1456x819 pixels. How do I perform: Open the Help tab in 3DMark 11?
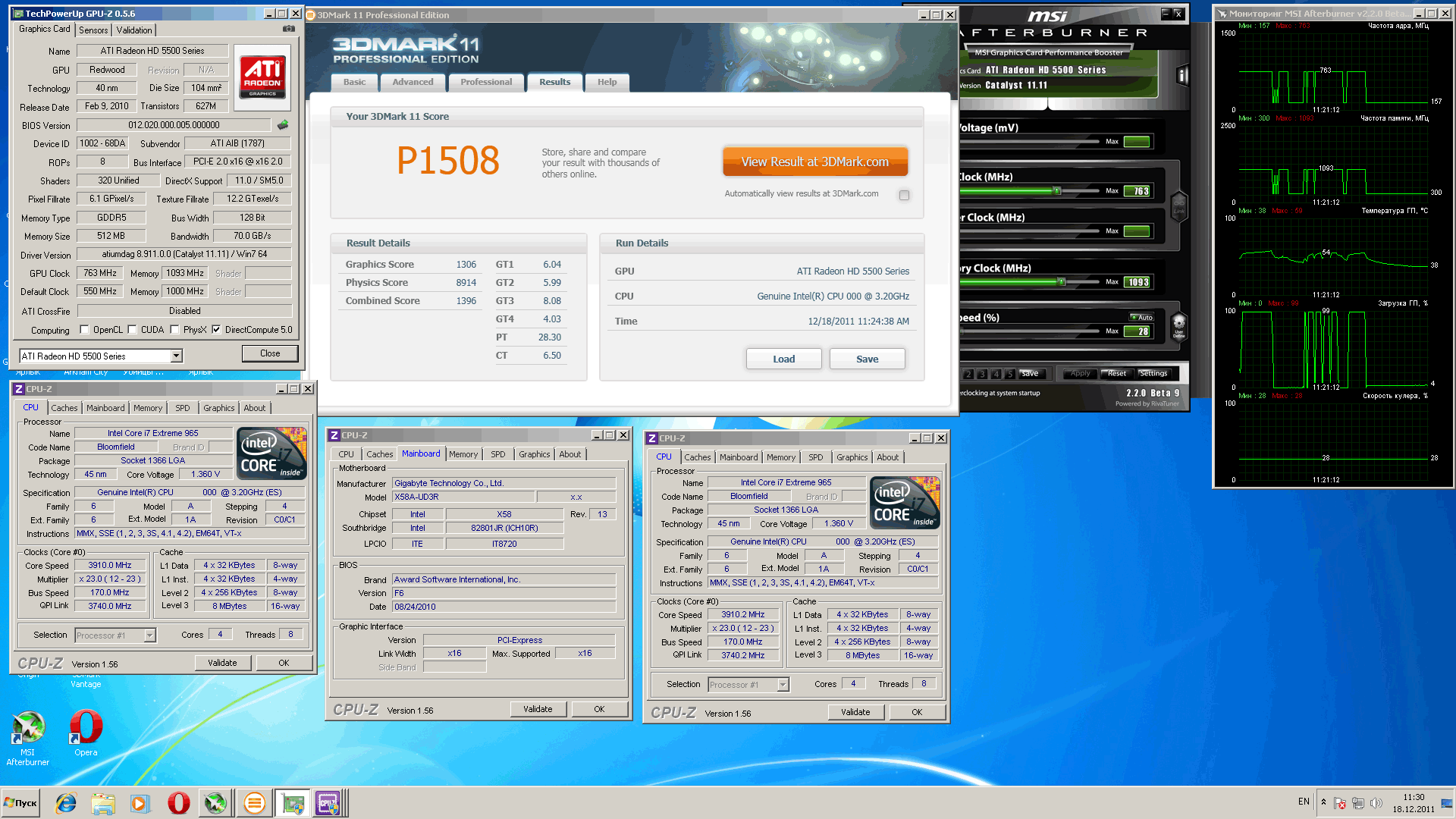tap(607, 82)
